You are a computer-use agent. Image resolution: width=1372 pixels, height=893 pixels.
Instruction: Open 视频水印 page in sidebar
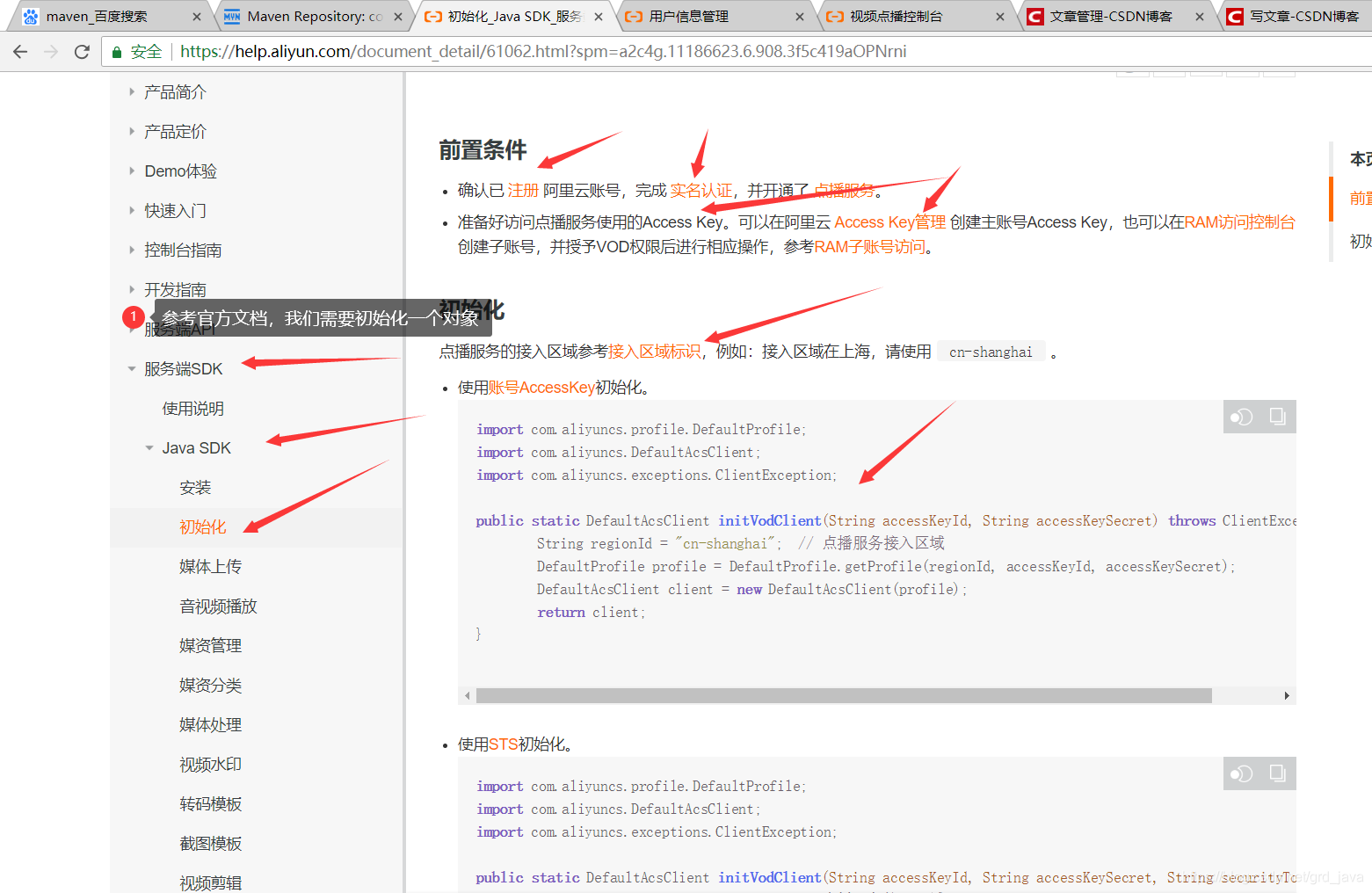[x=210, y=765]
